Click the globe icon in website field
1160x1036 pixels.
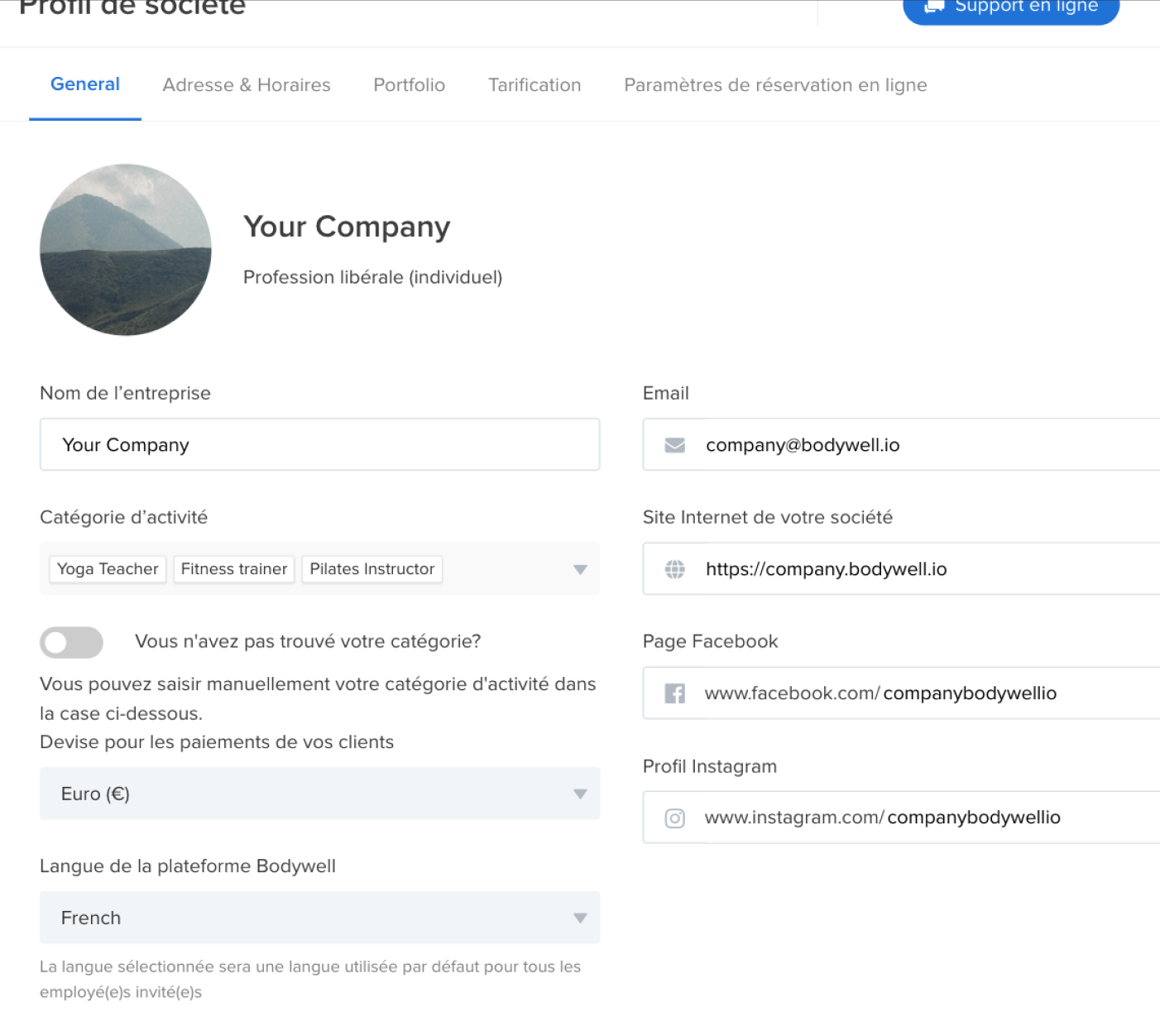coord(674,569)
